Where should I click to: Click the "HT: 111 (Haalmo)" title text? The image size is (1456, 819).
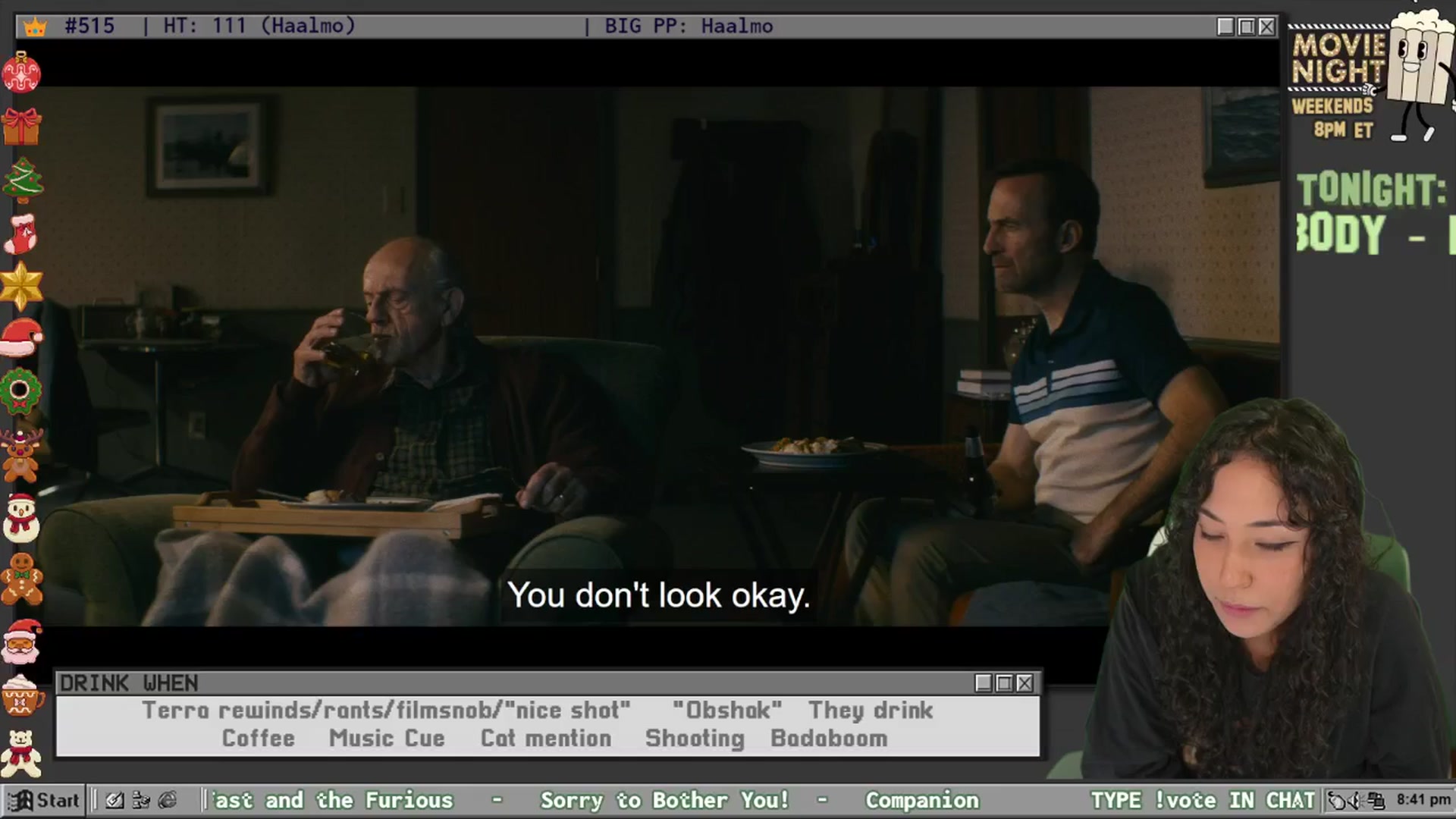(x=259, y=27)
